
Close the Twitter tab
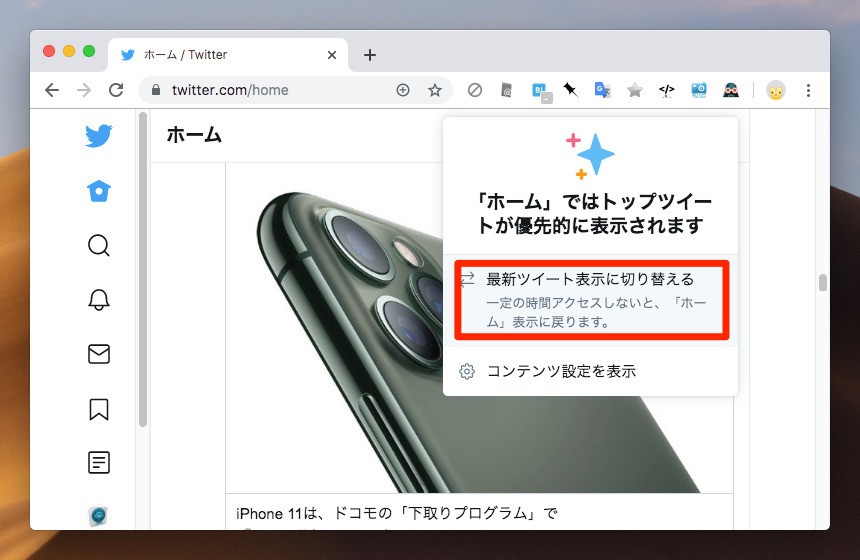[331, 55]
